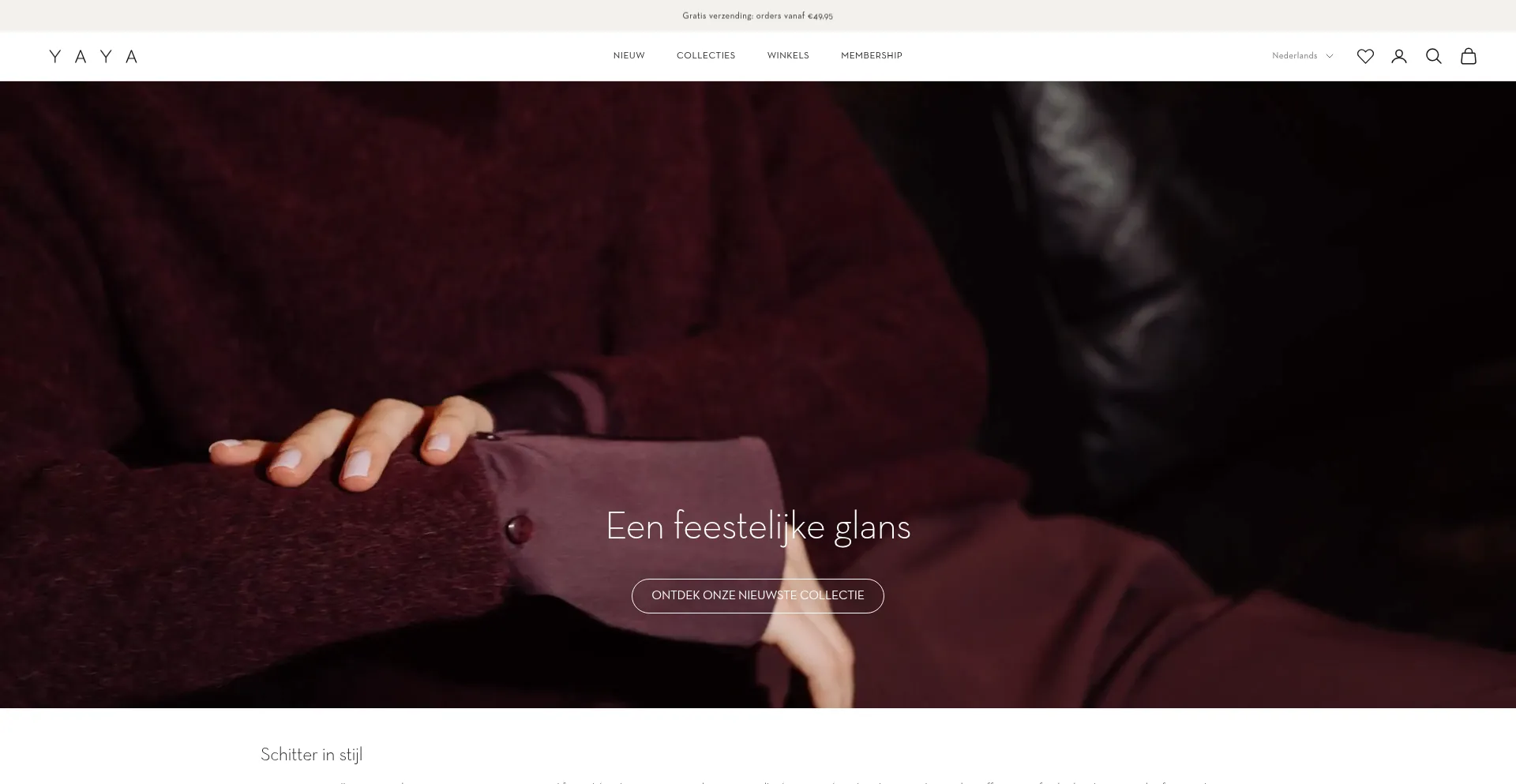Open the NIEUW menu item

[x=629, y=56]
